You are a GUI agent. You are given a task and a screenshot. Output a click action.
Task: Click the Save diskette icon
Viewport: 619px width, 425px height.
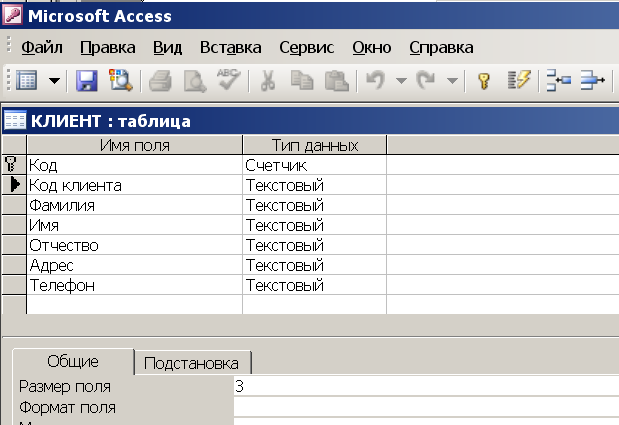pos(86,81)
